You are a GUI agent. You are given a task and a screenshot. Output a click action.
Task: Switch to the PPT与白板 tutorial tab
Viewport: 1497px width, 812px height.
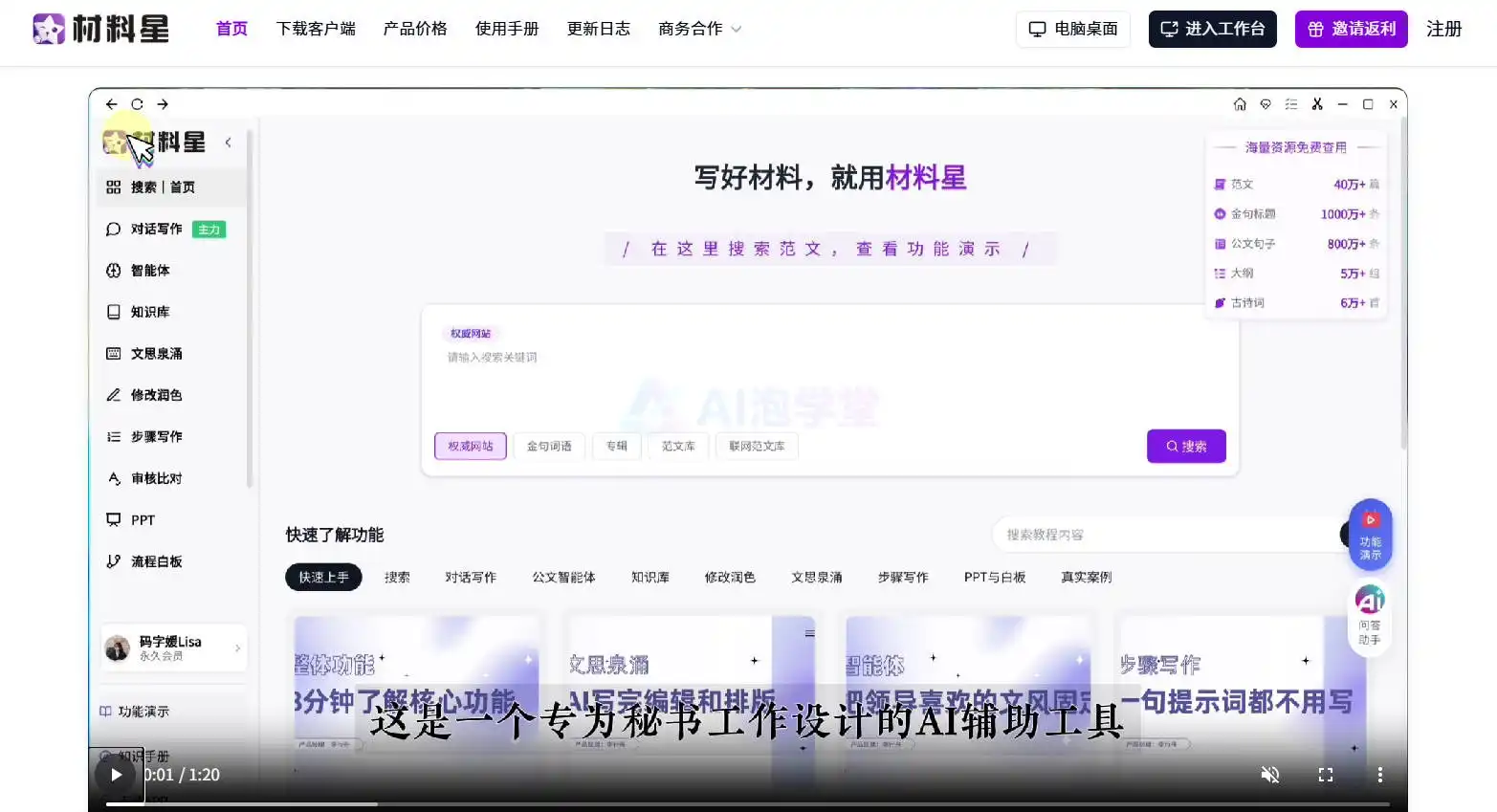tap(995, 578)
